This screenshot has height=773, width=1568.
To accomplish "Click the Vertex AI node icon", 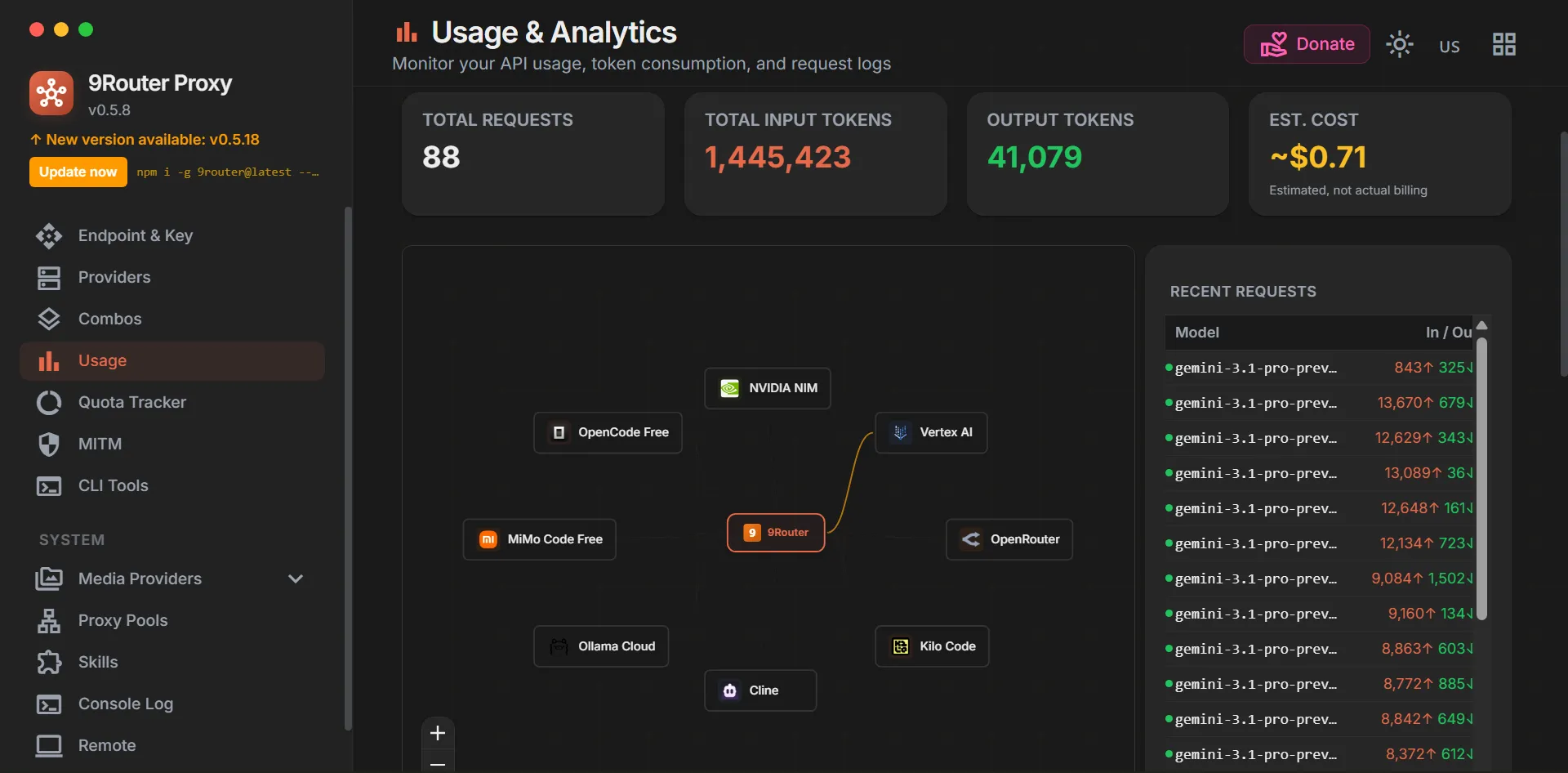I will pos(901,432).
